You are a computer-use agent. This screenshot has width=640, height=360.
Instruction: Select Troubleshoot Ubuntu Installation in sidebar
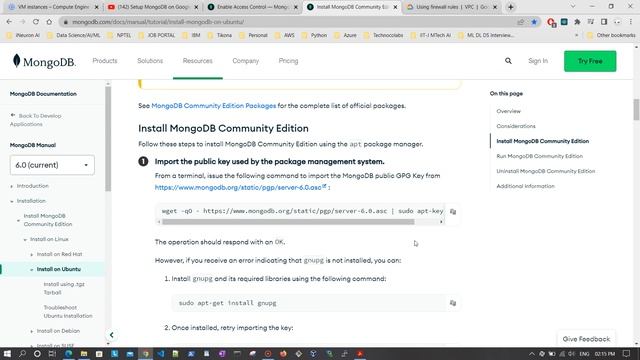[68, 311]
